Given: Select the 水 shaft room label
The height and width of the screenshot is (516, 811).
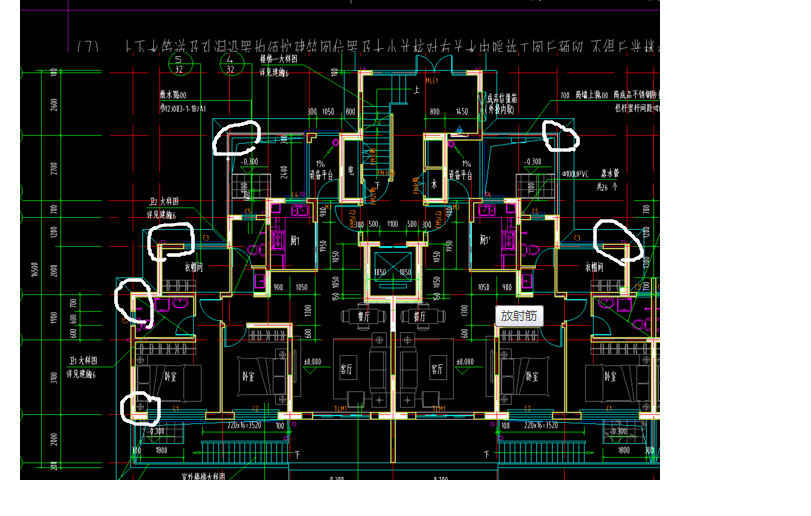Looking at the screenshot, I should (434, 184).
